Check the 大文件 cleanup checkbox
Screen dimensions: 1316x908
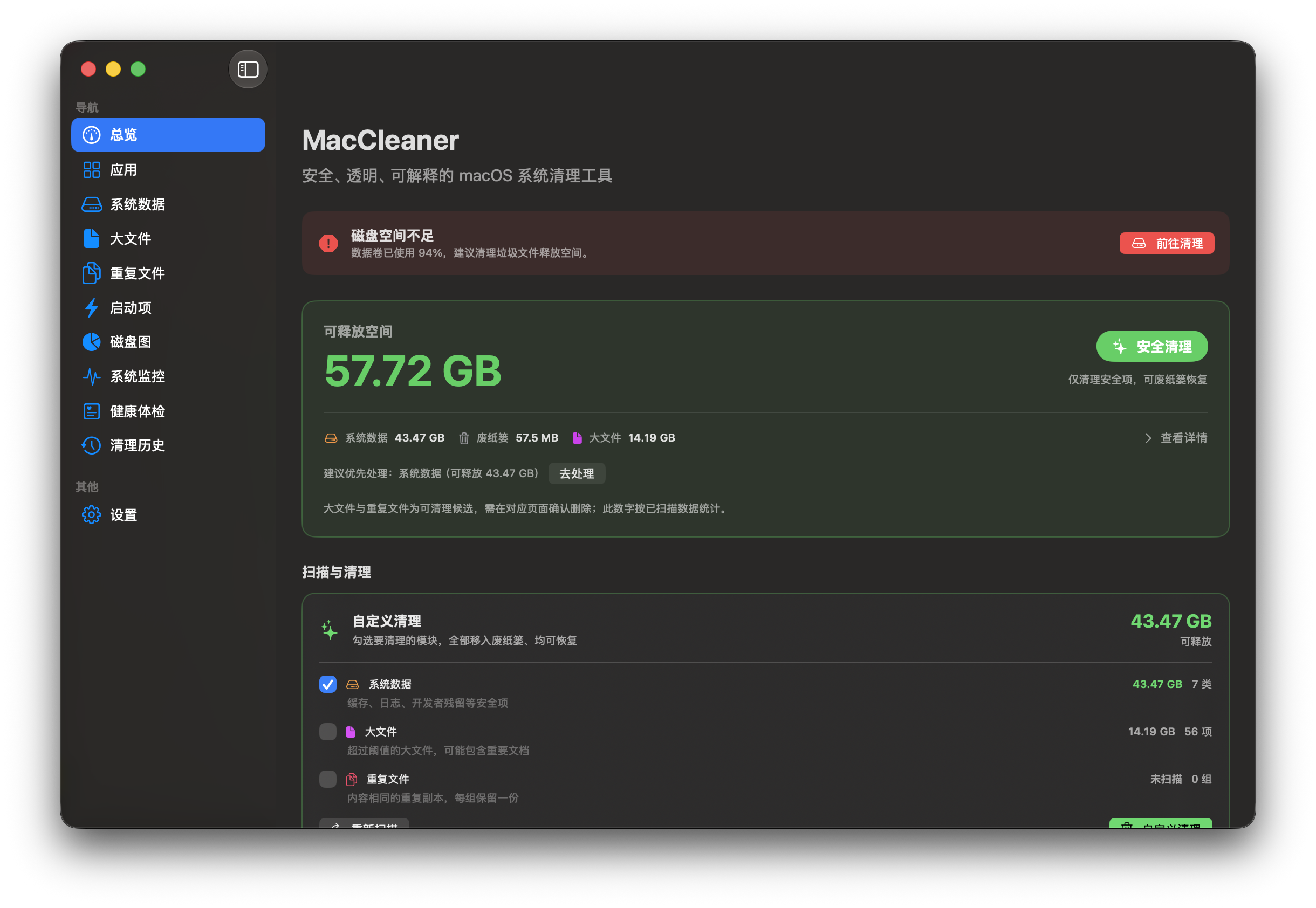(x=328, y=732)
